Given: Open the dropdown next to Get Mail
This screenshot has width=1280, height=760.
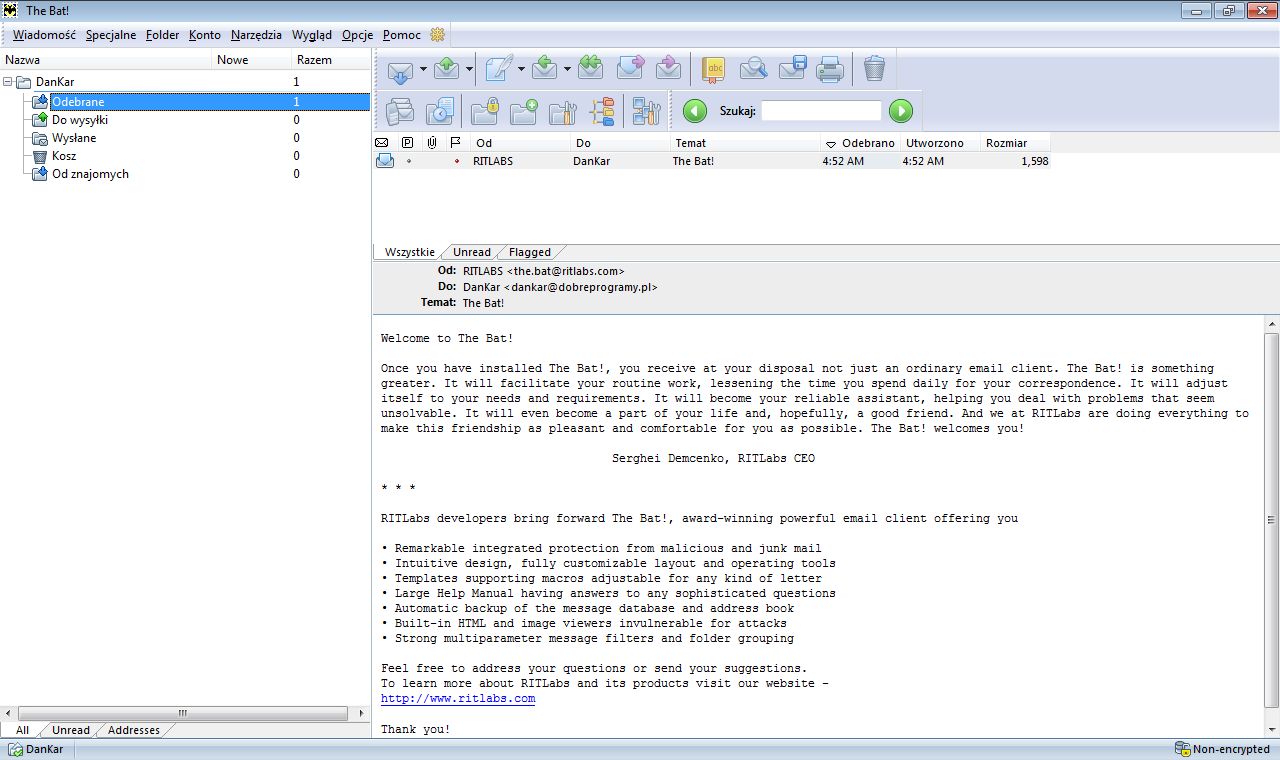Looking at the screenshot, I should [x=422, y=68].
